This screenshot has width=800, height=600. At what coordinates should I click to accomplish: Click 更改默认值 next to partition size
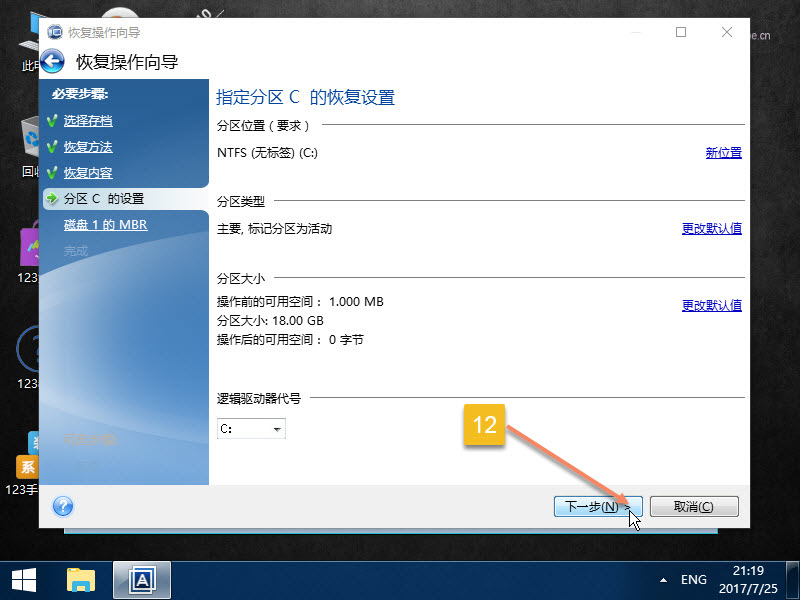coord(713,304)
